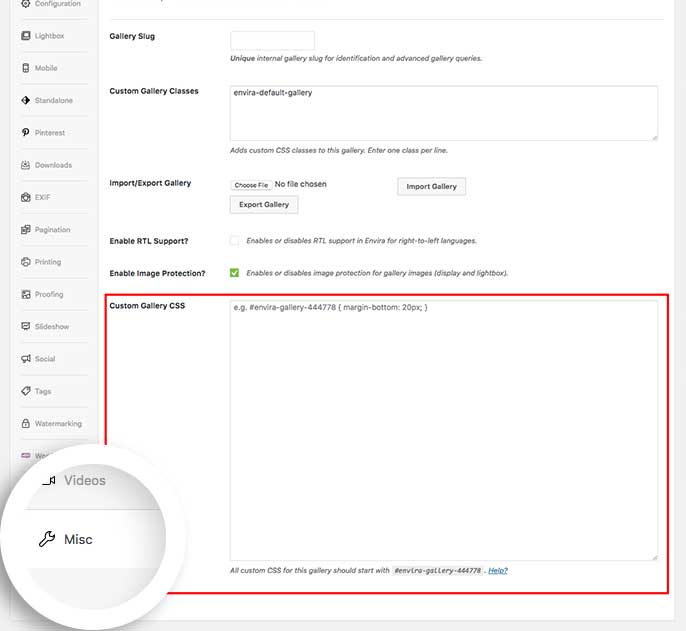Click the Import Gallery button
The height and width of the screenshot is (631, 686).
pos(431,186)
